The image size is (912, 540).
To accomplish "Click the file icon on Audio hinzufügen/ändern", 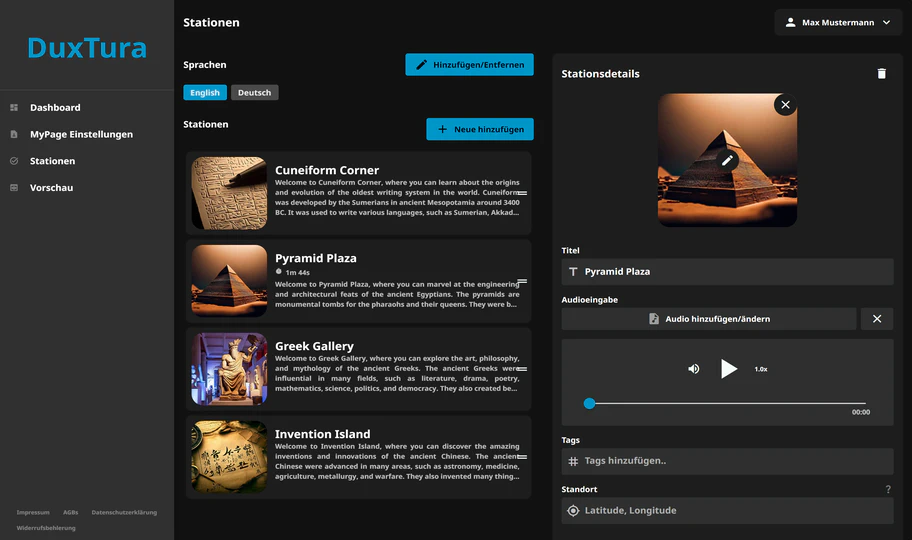I will 654,319.
